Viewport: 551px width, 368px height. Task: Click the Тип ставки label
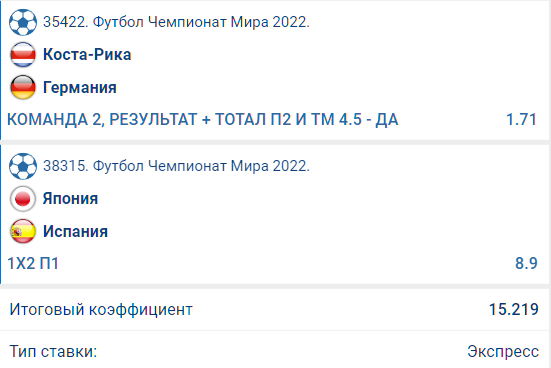click(x=53, y=351)
